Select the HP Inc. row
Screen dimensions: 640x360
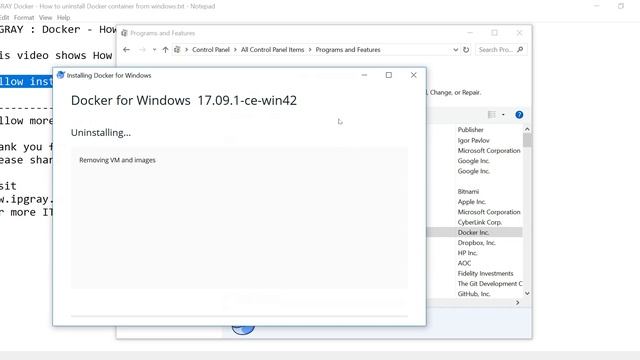point(467,253)
